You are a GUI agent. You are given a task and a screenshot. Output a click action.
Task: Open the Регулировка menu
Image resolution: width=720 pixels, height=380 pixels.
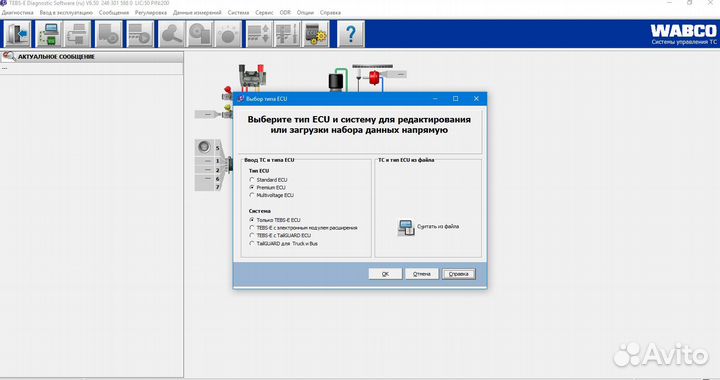pyautogui.click(x=151, y=13)
